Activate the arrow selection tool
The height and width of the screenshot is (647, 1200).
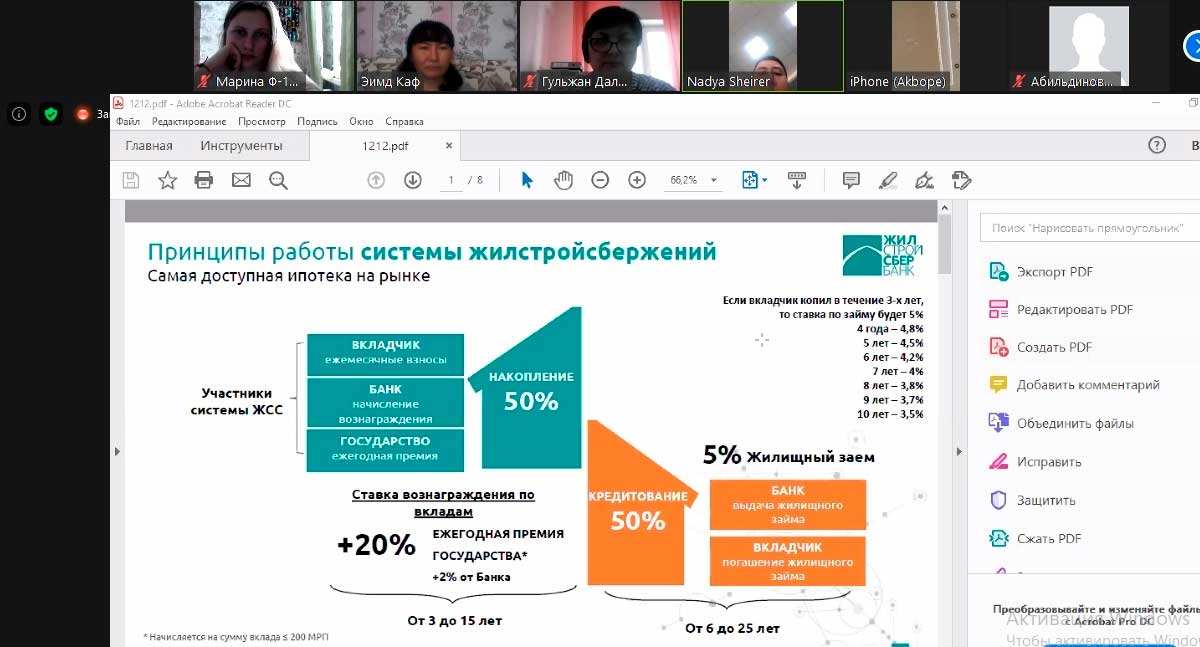(527, 180)
